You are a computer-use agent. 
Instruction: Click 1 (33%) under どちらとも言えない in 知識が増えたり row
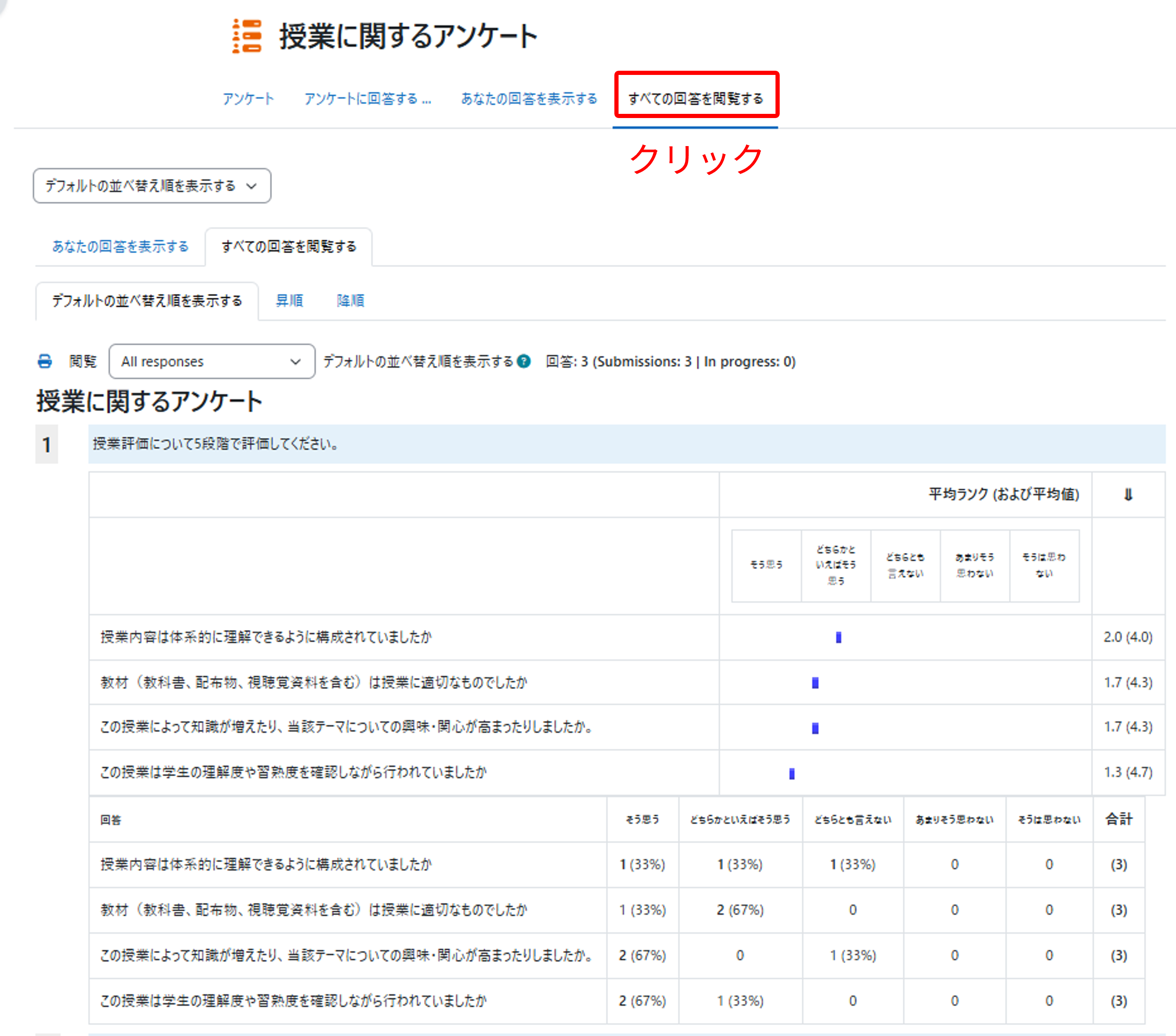(852, 955)
